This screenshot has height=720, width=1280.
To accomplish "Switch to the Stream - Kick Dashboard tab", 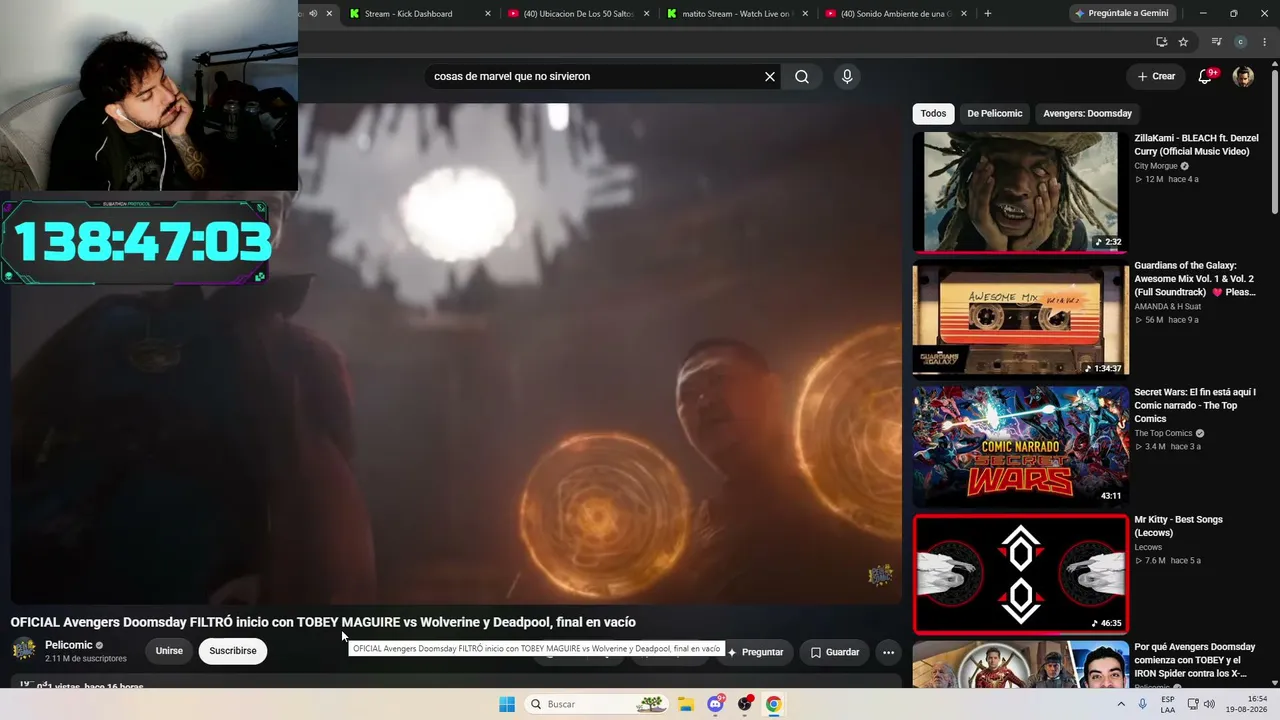I will pos(409,13).
